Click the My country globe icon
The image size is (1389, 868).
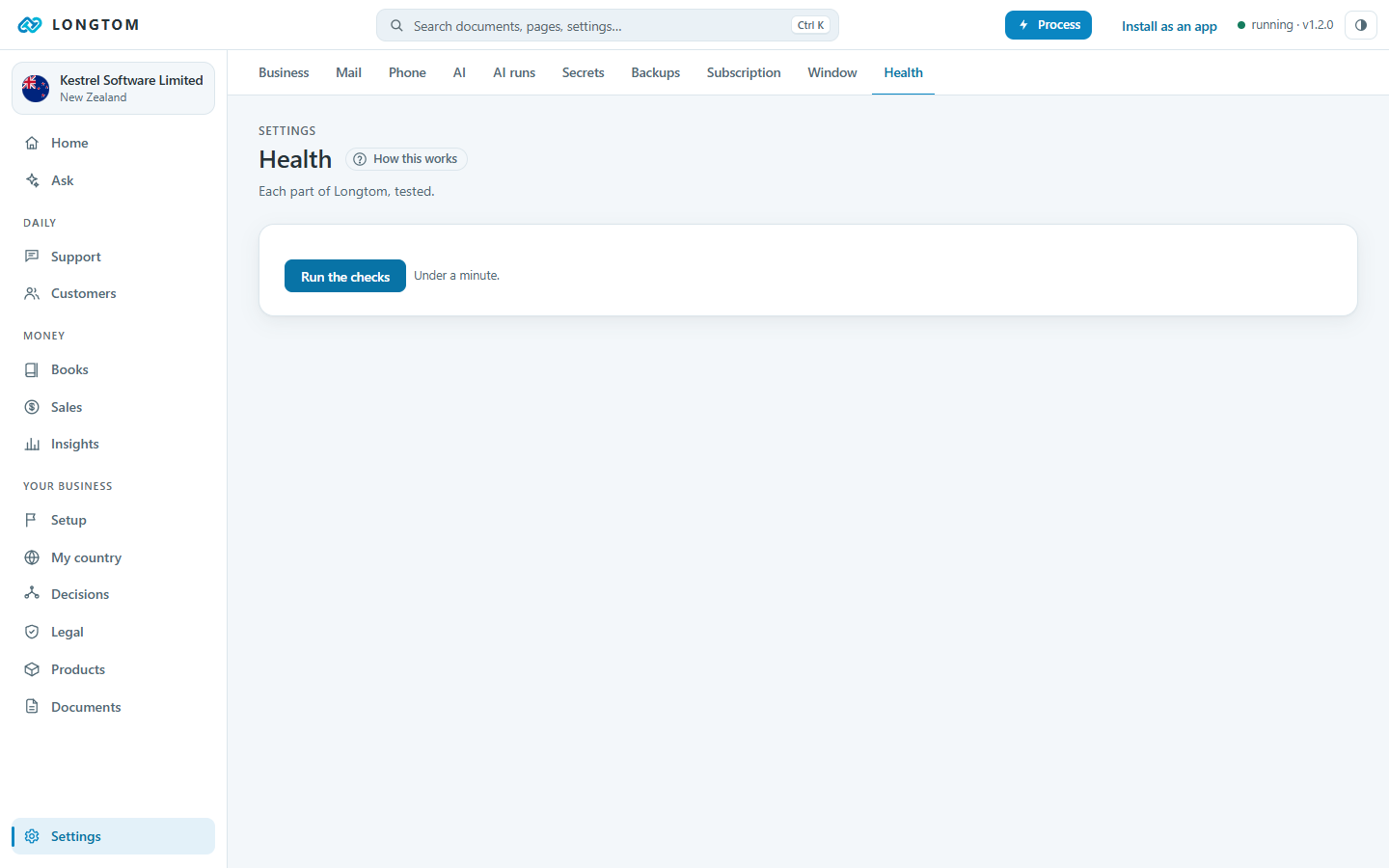coord(32,557)
